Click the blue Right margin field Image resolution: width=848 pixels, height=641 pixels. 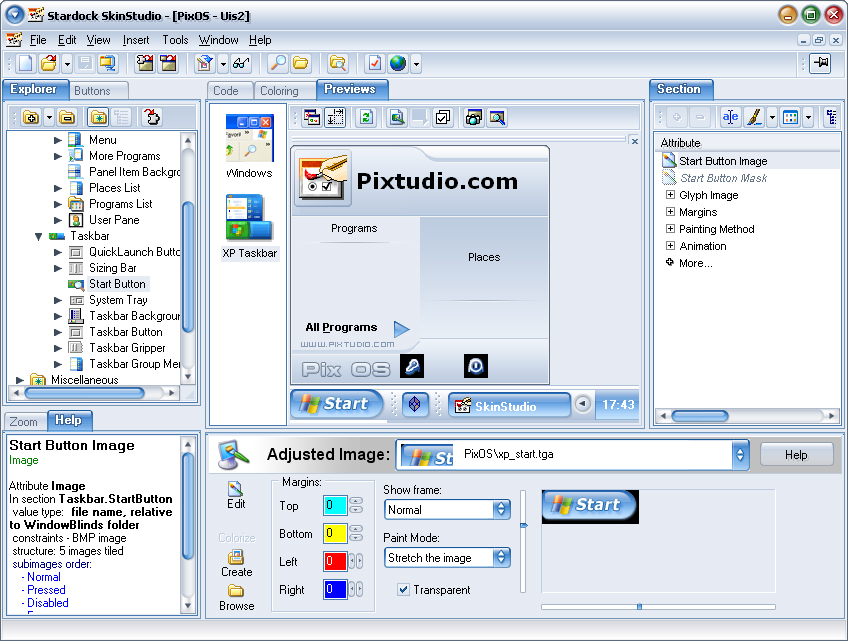click(x=335, y=589)
